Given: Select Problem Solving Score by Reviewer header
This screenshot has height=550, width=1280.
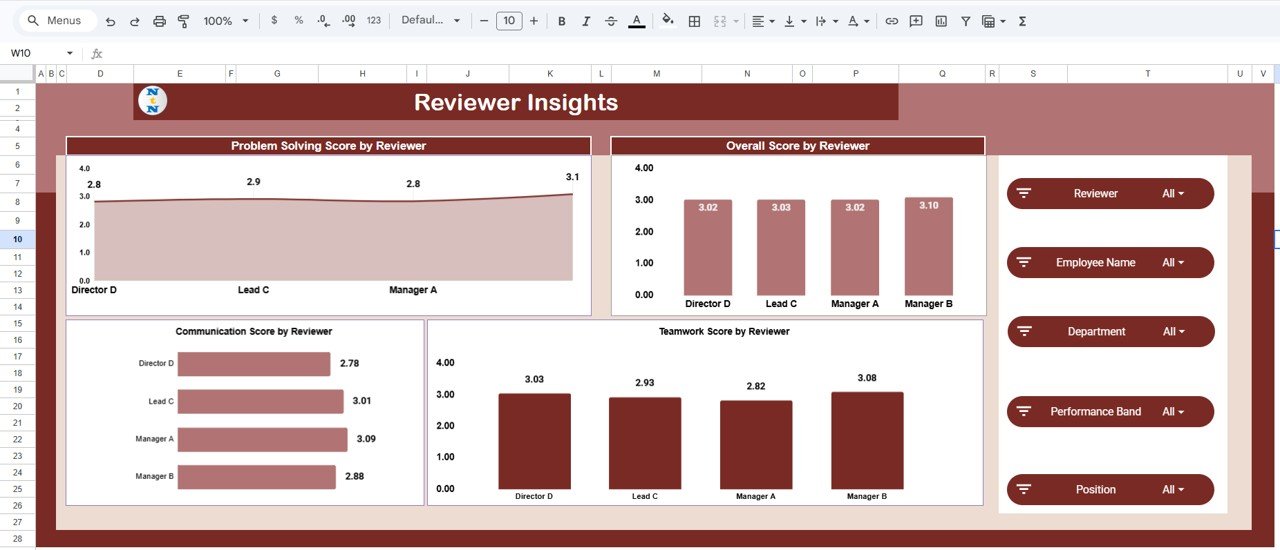Looking at the screenshot, I should (x=328, y=146).
